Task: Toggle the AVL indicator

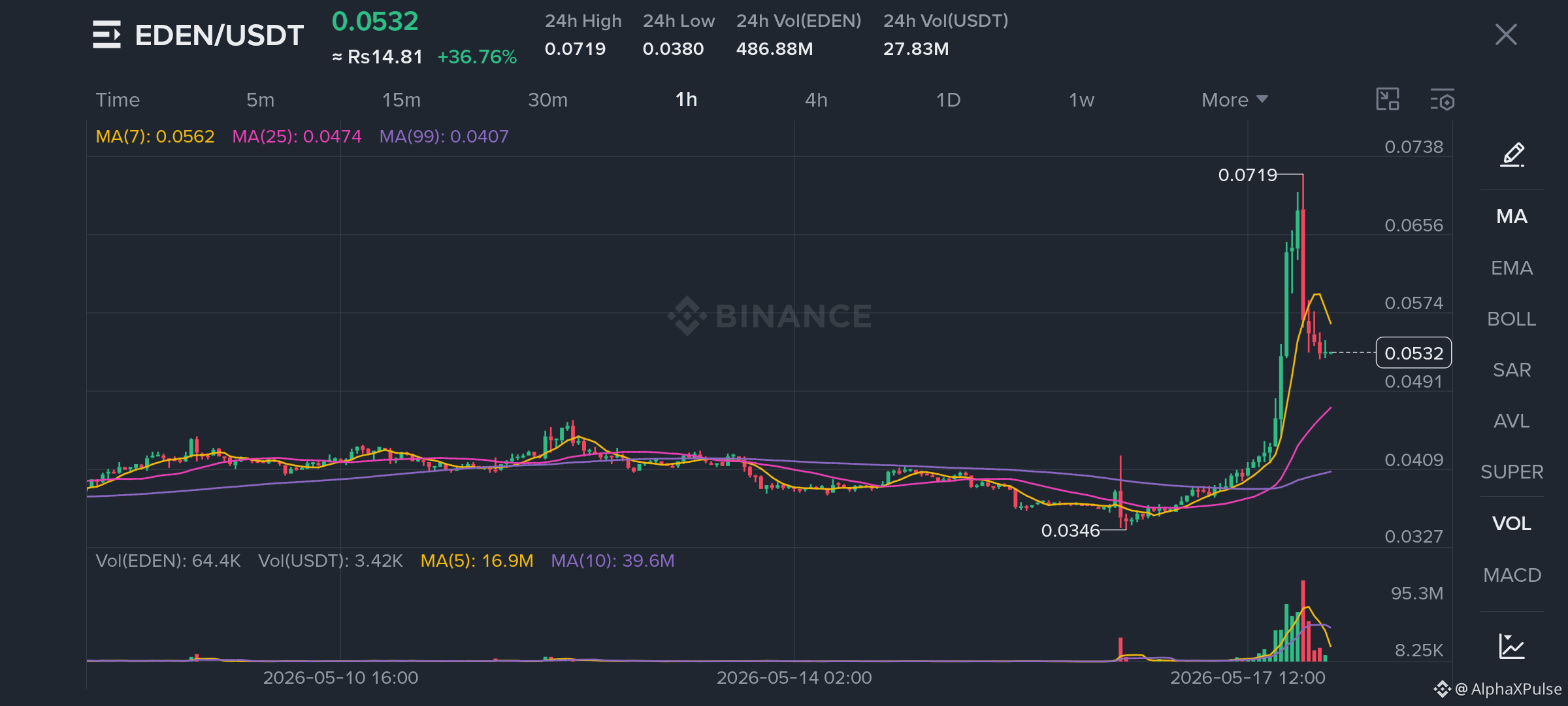Action: [1512, 421]
